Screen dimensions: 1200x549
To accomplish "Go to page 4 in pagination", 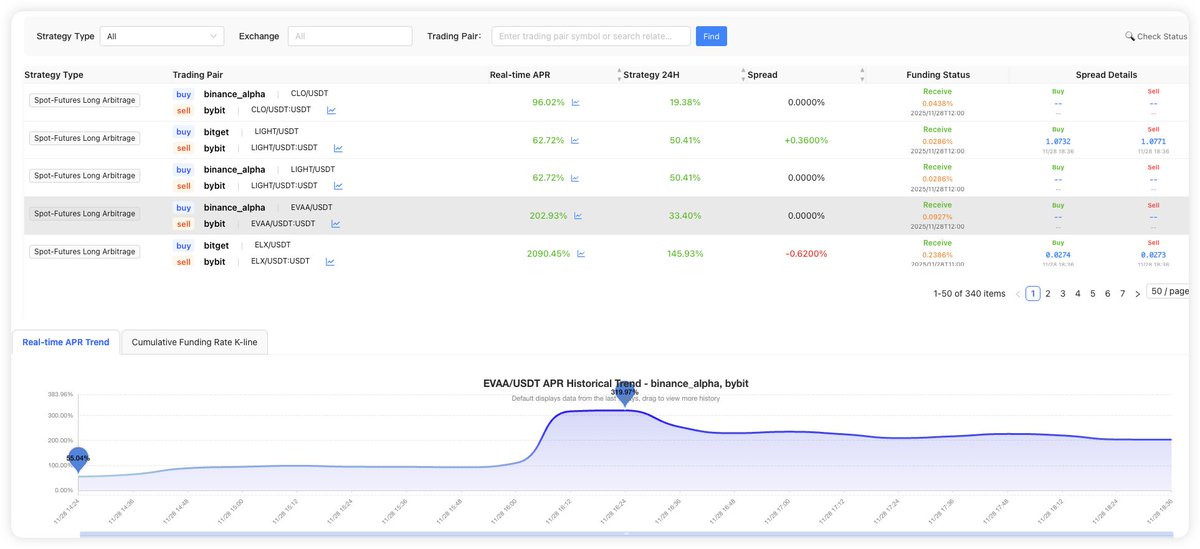I will click(1078, 294).
